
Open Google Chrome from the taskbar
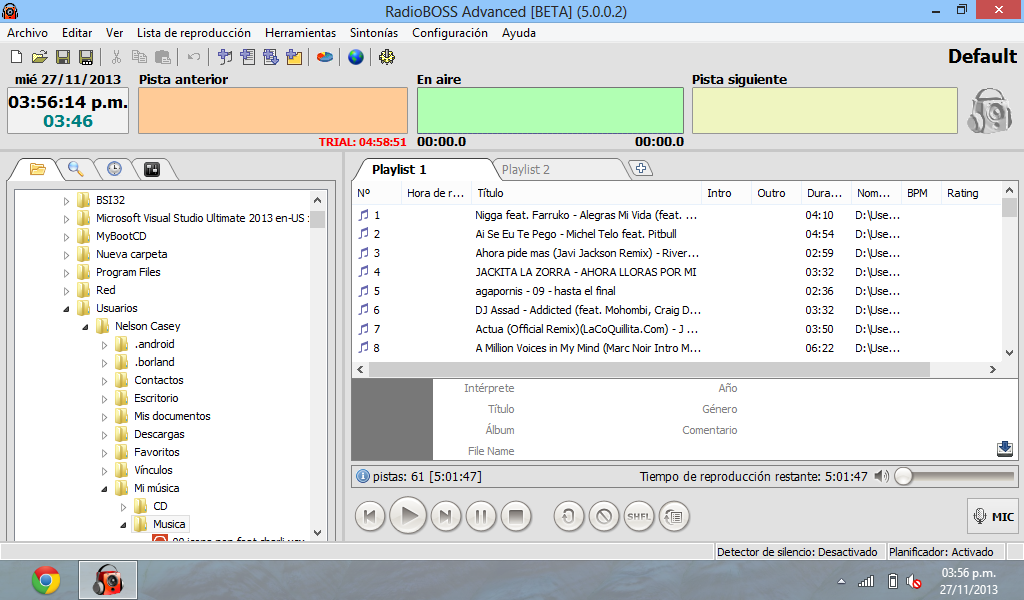pyautogui.click(x=46, y=580)
